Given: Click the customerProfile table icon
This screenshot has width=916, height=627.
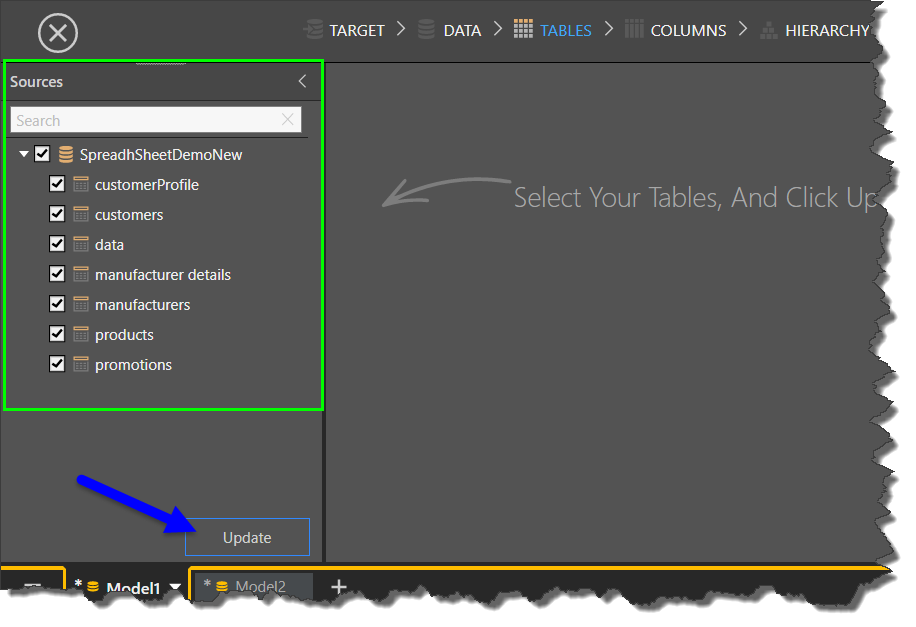Looking at the screenshot, I should point(82,185).
